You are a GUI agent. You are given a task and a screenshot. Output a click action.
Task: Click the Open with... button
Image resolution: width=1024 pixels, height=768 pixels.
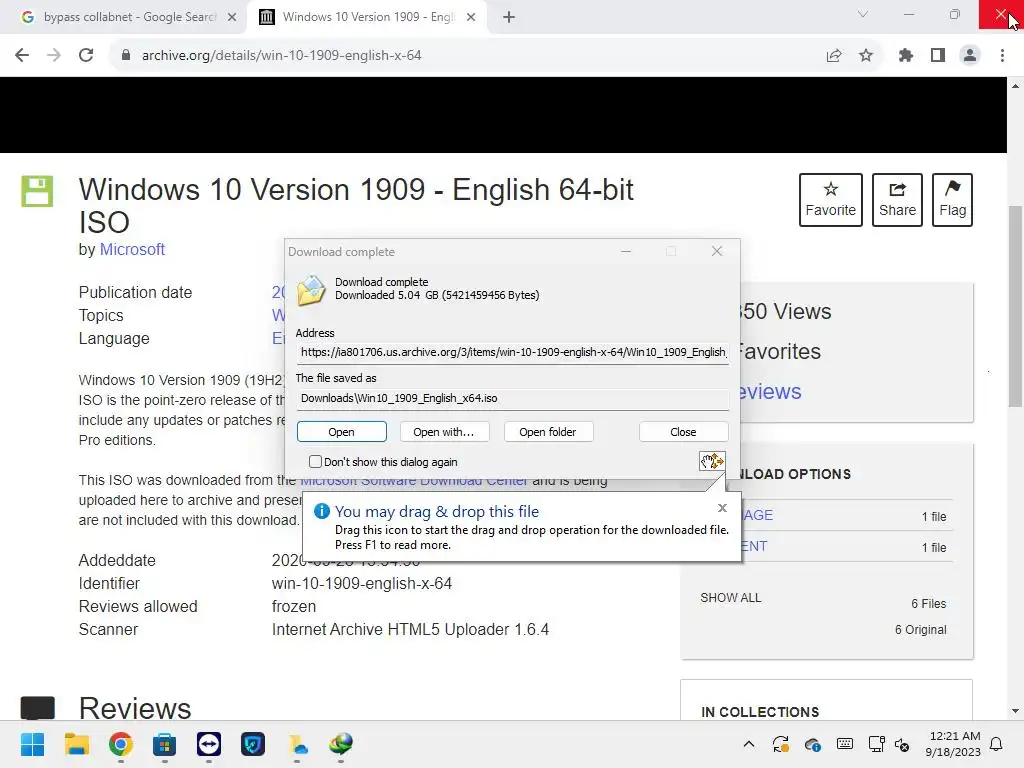[444, 432]
